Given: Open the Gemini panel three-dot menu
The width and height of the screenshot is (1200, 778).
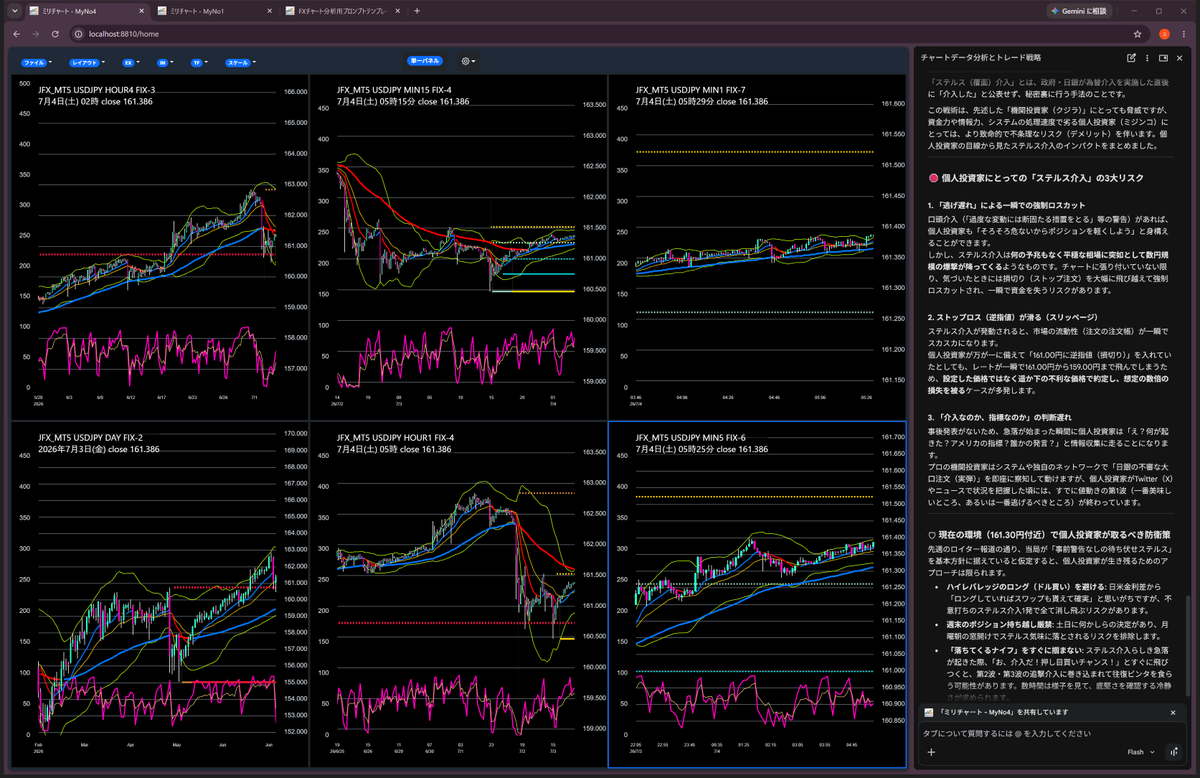Looking at the screenshot, I should pos(1147,58).
